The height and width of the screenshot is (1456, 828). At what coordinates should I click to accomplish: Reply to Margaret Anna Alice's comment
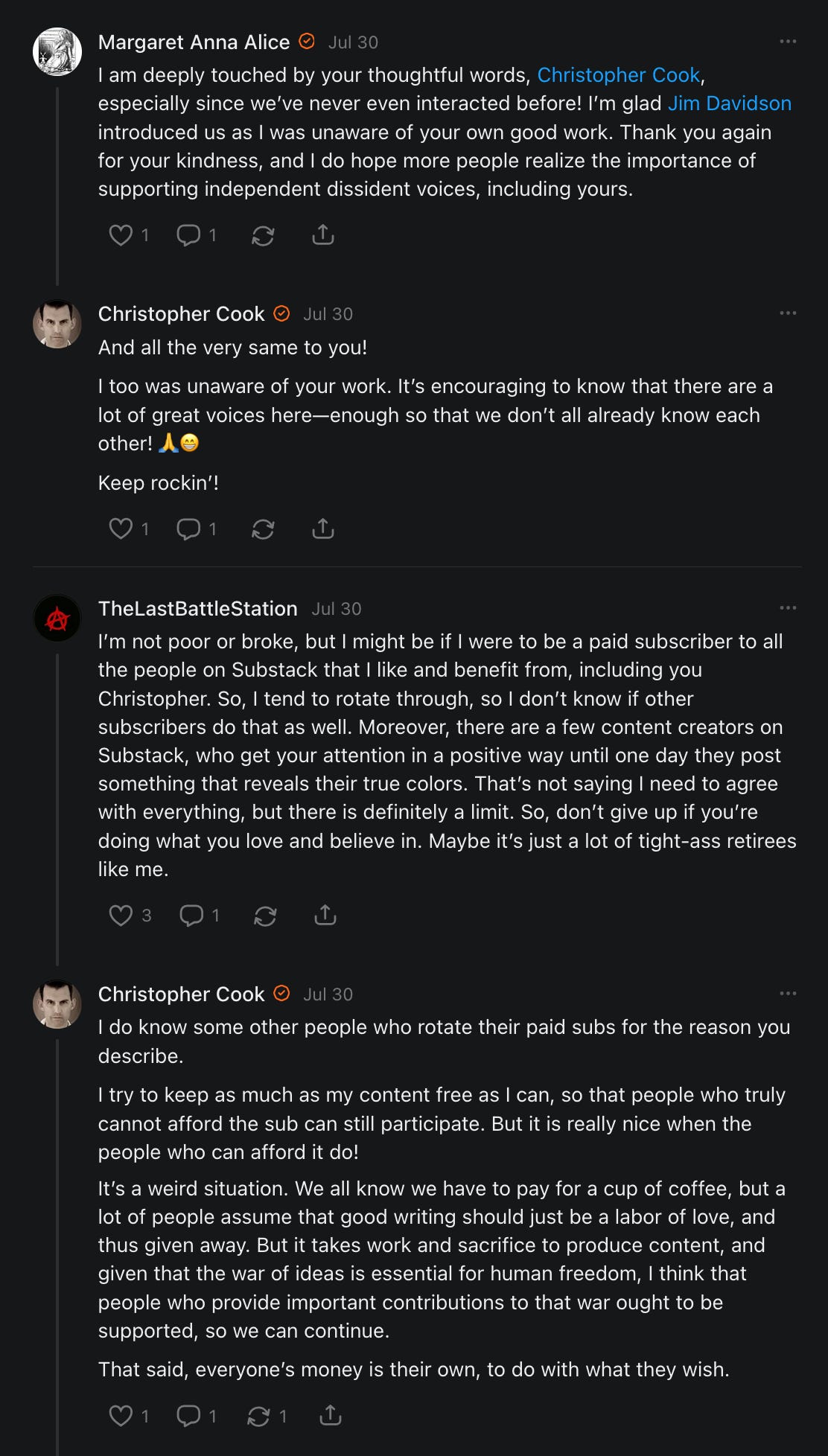coord(188,235)
